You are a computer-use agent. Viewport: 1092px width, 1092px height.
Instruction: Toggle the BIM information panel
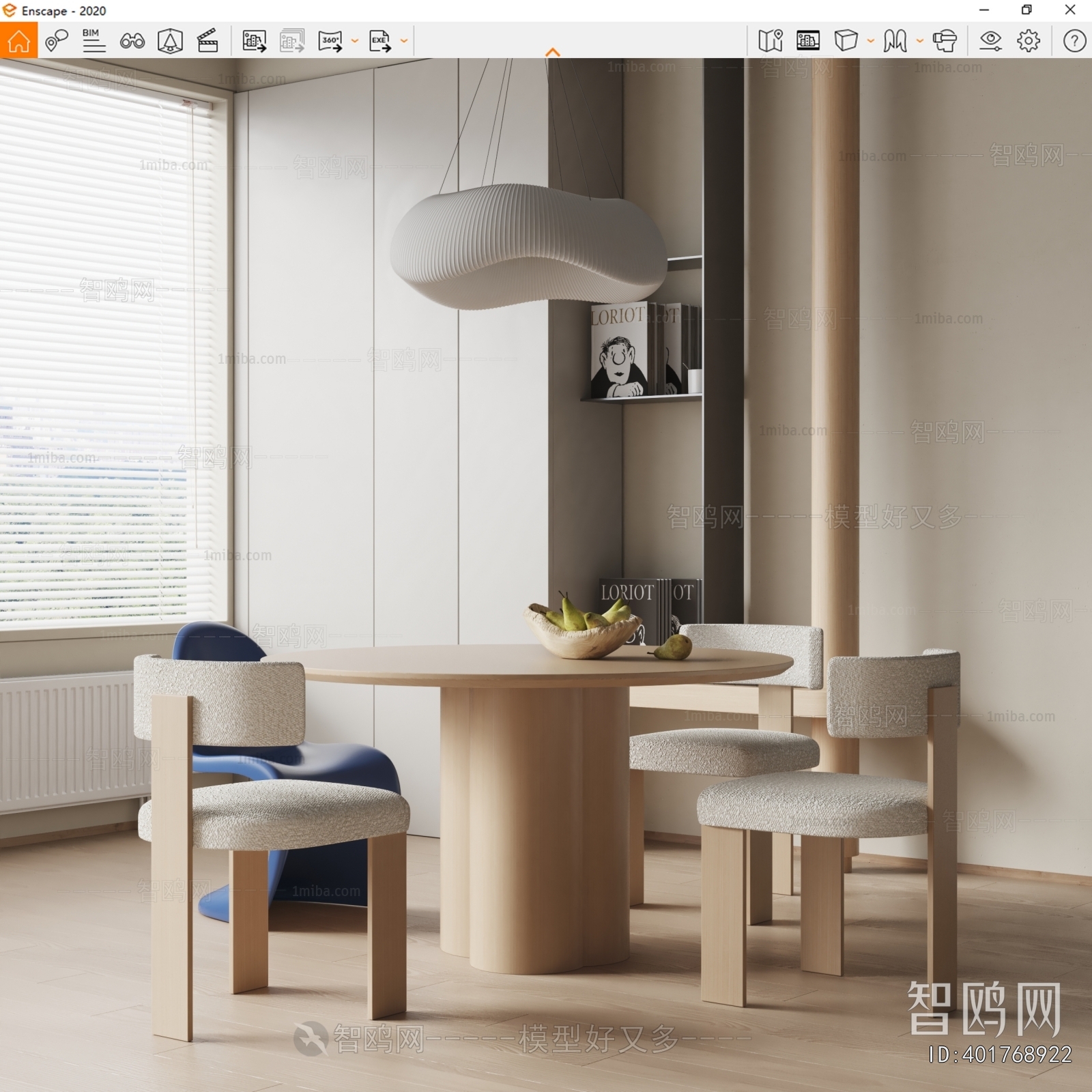pos(94,41)
